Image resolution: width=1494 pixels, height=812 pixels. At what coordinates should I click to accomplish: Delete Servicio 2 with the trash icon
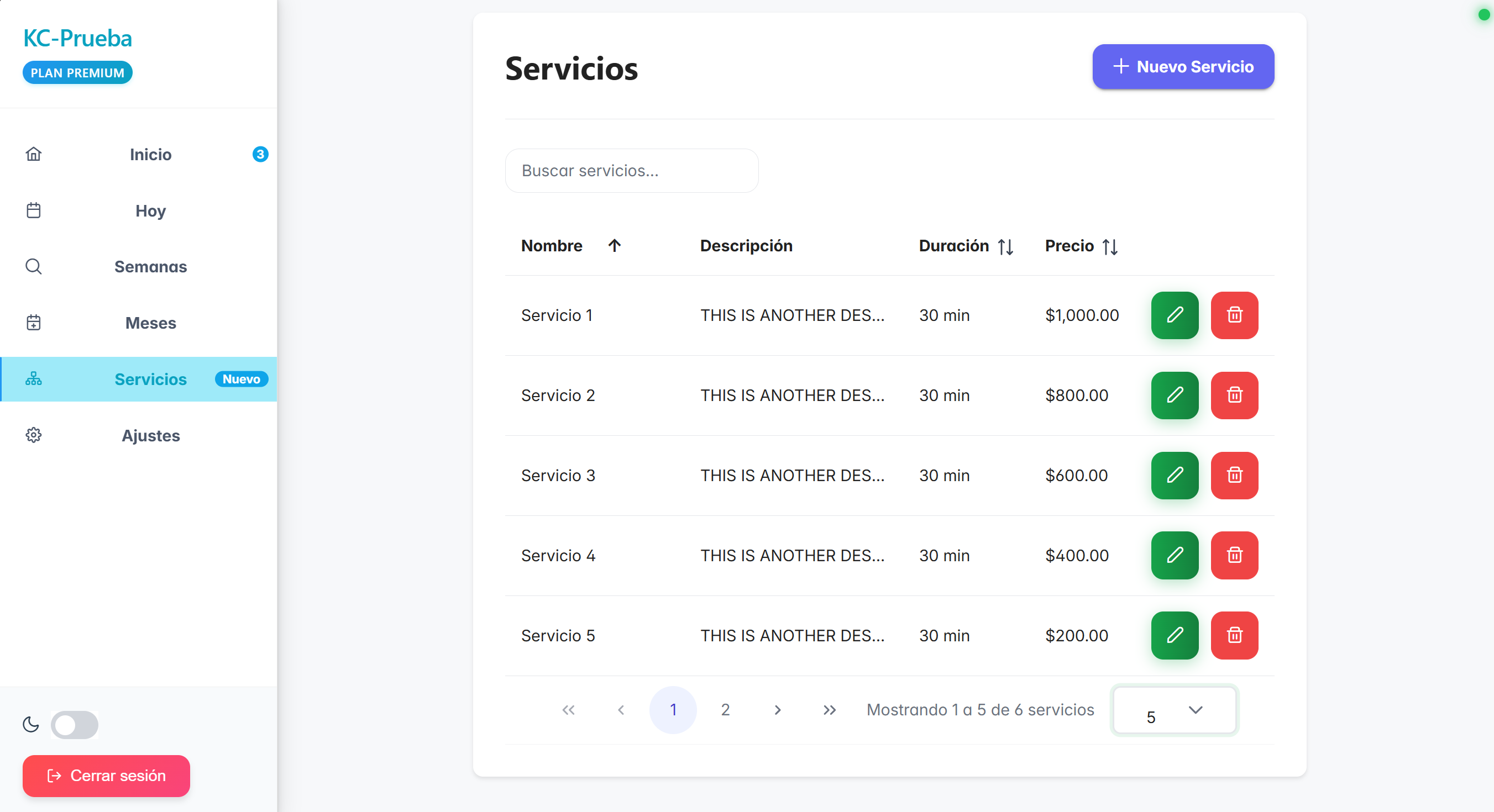[1234, 396]
